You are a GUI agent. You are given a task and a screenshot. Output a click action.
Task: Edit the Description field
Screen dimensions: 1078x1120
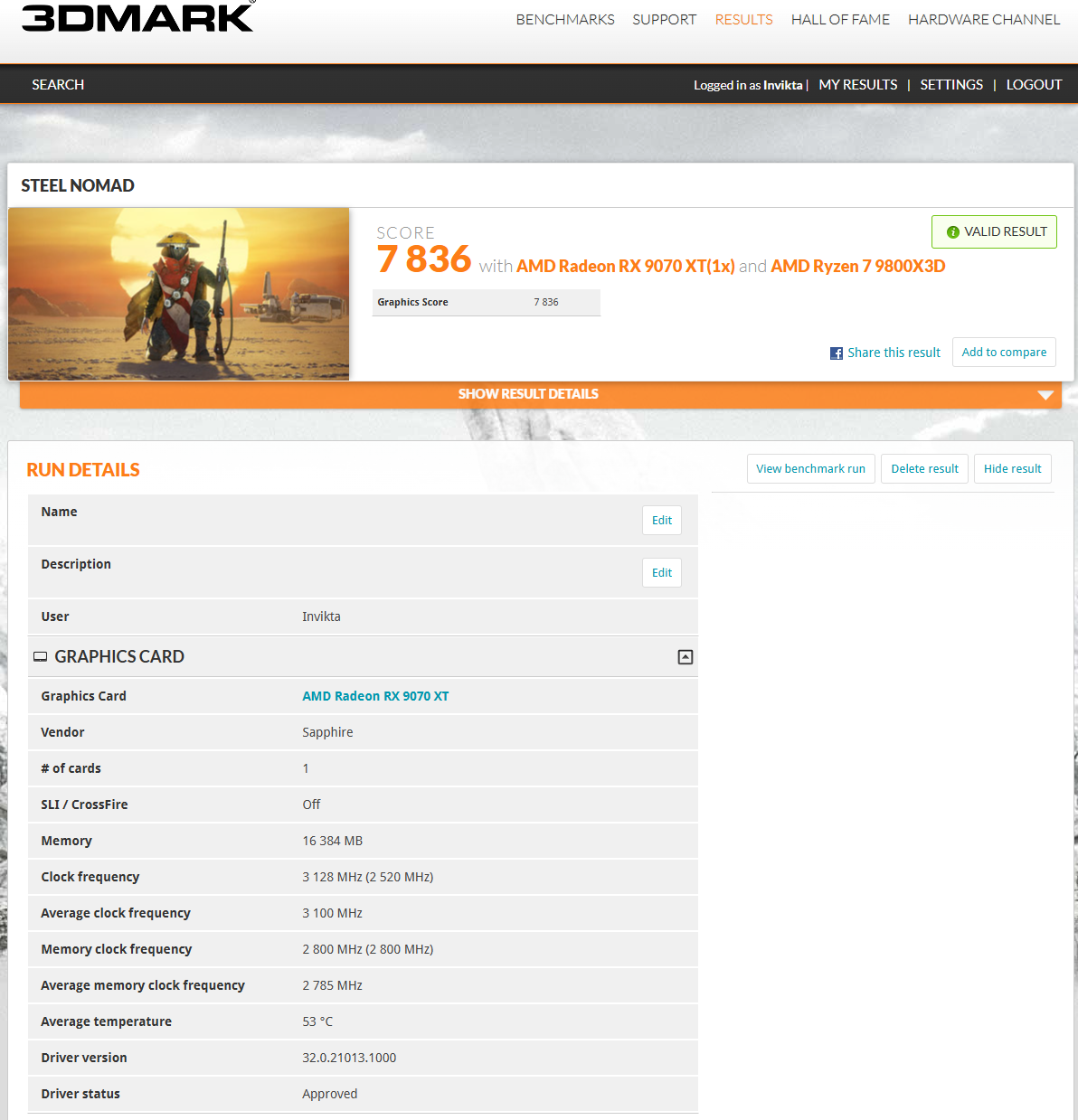tap(662, 572)
